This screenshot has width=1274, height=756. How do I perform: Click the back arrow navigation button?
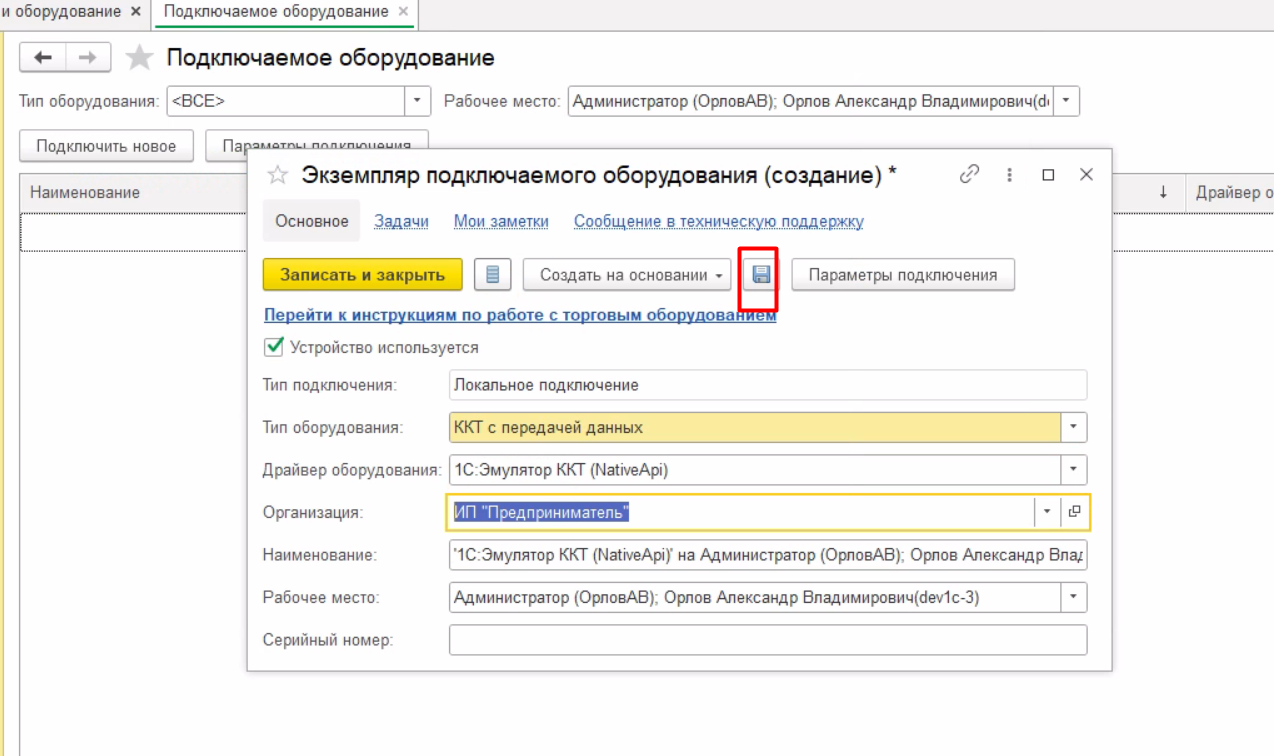click(x=43, y=59)
